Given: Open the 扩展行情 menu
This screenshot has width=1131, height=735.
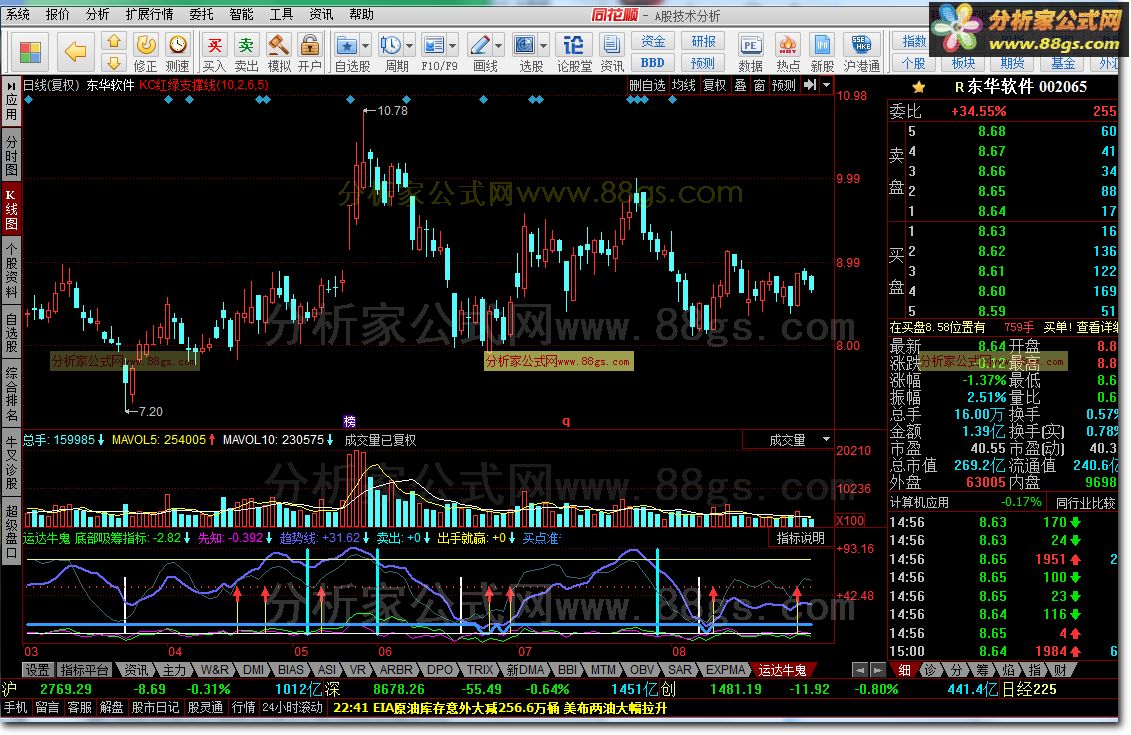Looking at the screenshot, I should [x=149, y=14].
